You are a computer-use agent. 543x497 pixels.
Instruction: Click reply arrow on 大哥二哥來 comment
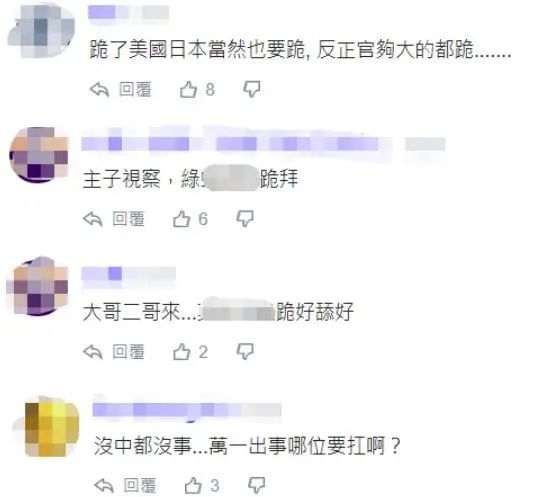93,352
